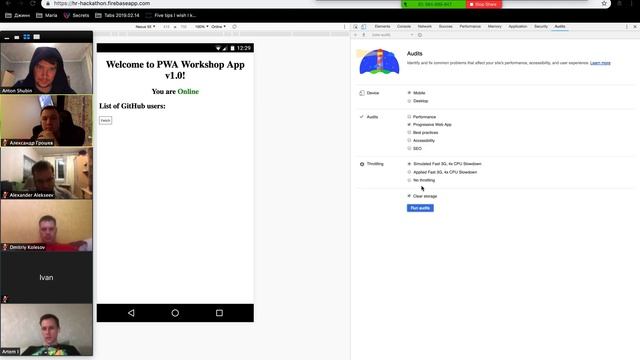Image resolution: width=640 pixels, height=360 pixels.
Task: Open the Learn more link
Action: coord(600,63)
